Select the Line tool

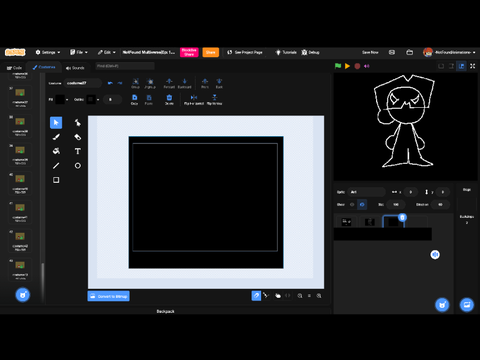56,166
